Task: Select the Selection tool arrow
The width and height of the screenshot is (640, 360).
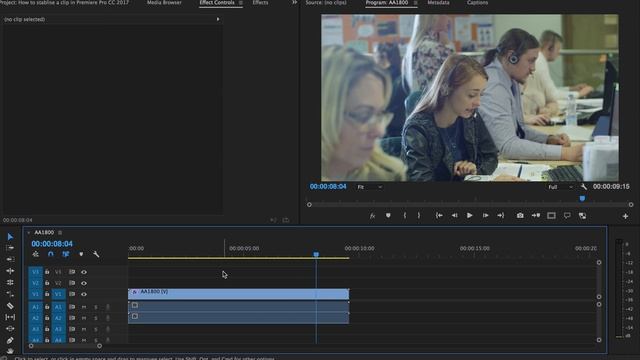Action: (10, 237)
